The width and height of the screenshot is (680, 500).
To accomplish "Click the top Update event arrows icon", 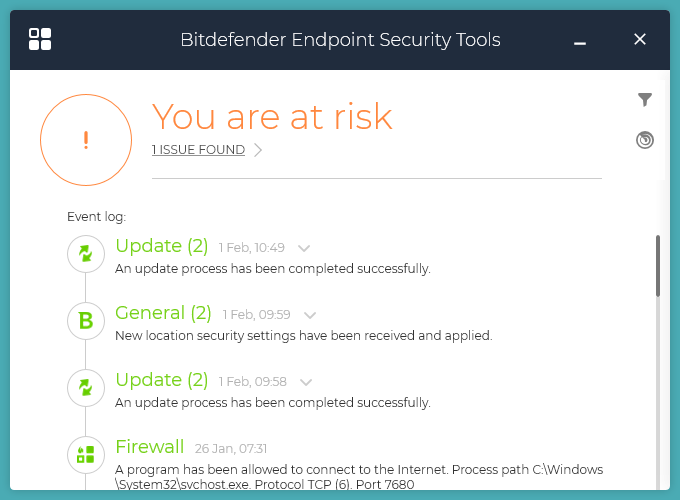I will click(x=86, y=254).
